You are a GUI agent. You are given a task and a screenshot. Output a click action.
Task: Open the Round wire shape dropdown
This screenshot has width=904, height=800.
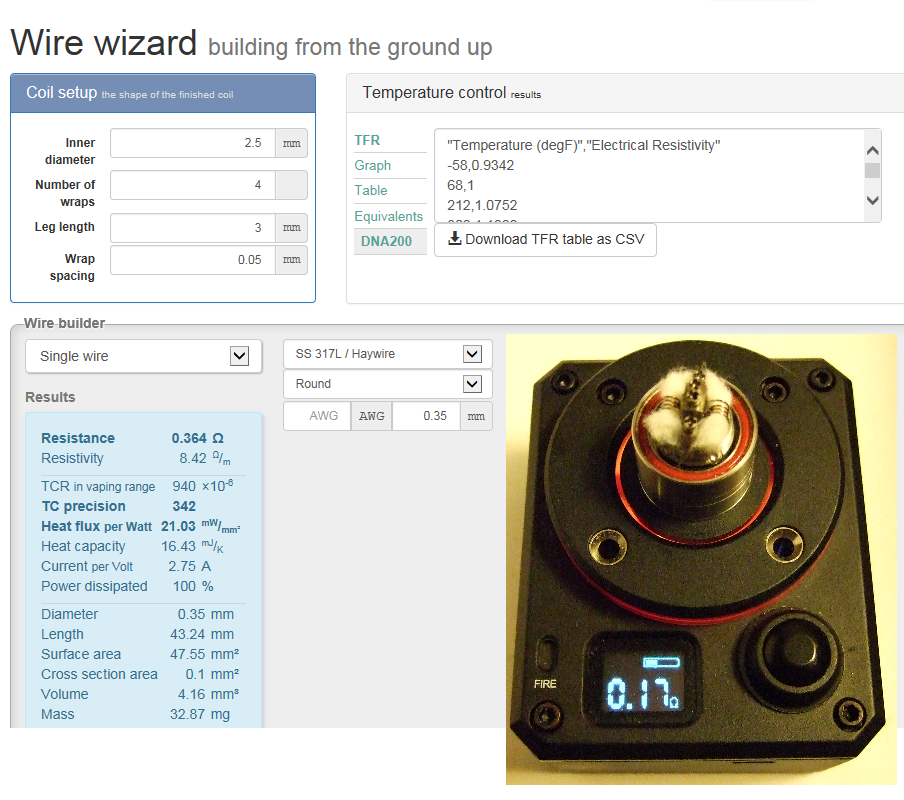point(387,384)
